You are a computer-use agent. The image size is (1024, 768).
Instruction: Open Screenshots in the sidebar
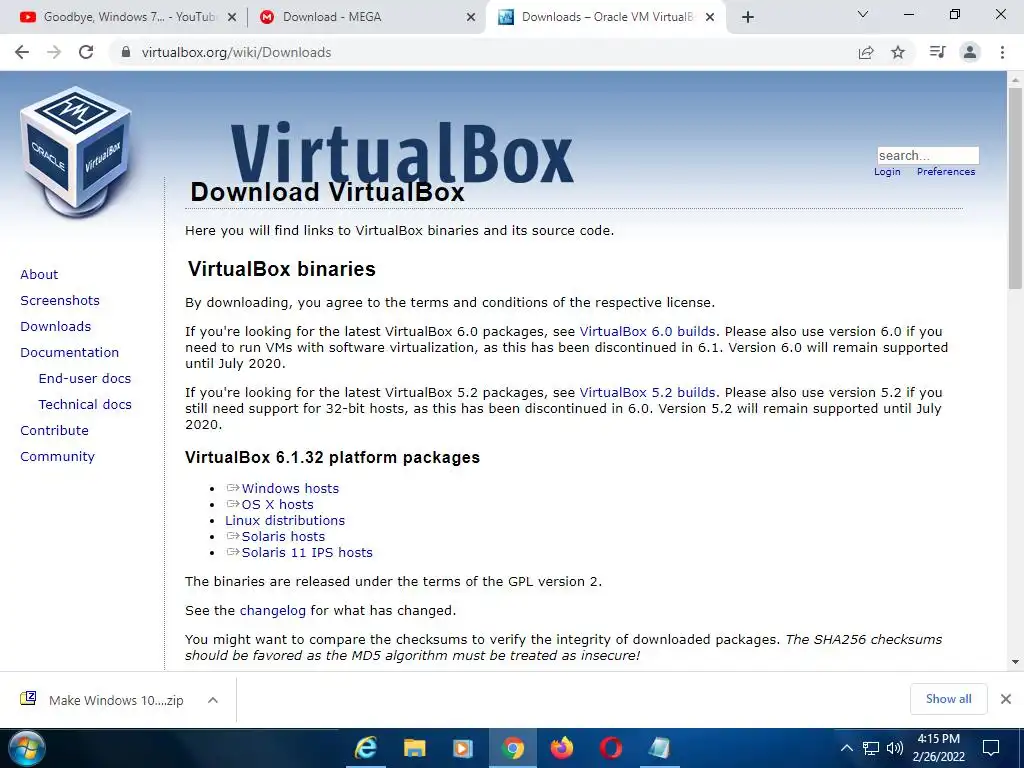point(60,300)
